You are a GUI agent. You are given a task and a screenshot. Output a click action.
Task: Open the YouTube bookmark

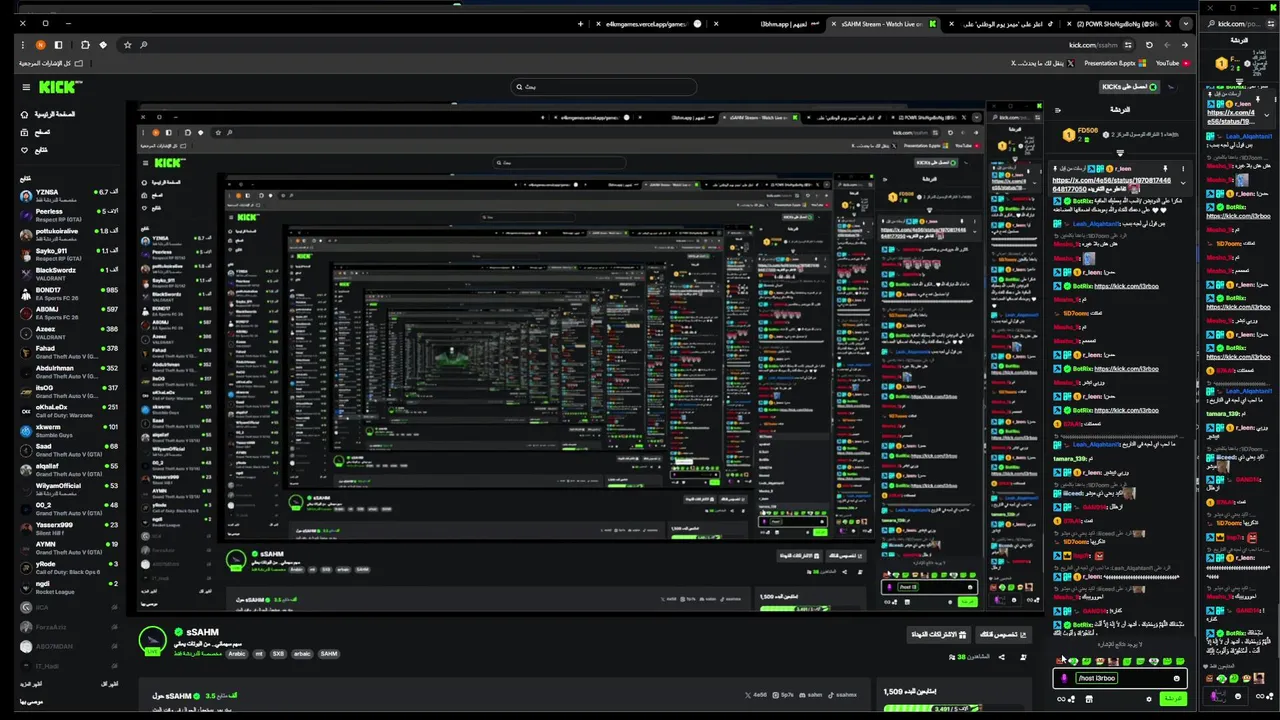(x=1173, y=63)
